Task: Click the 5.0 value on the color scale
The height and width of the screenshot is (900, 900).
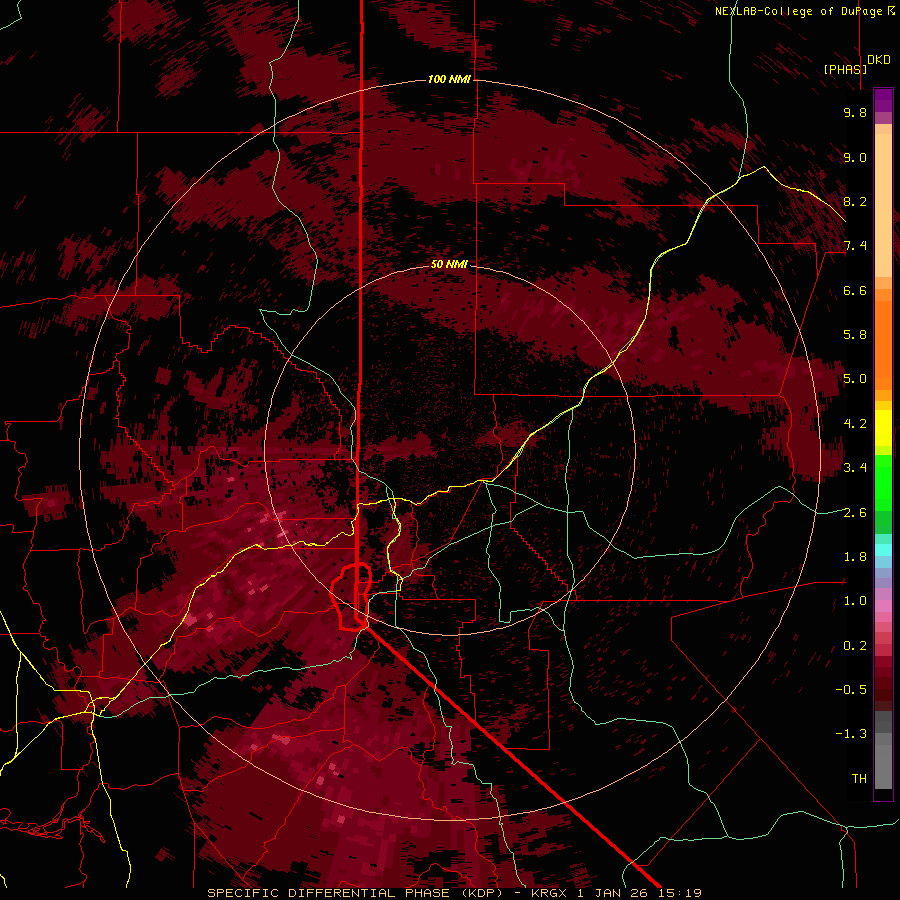Action: [855, 379]
